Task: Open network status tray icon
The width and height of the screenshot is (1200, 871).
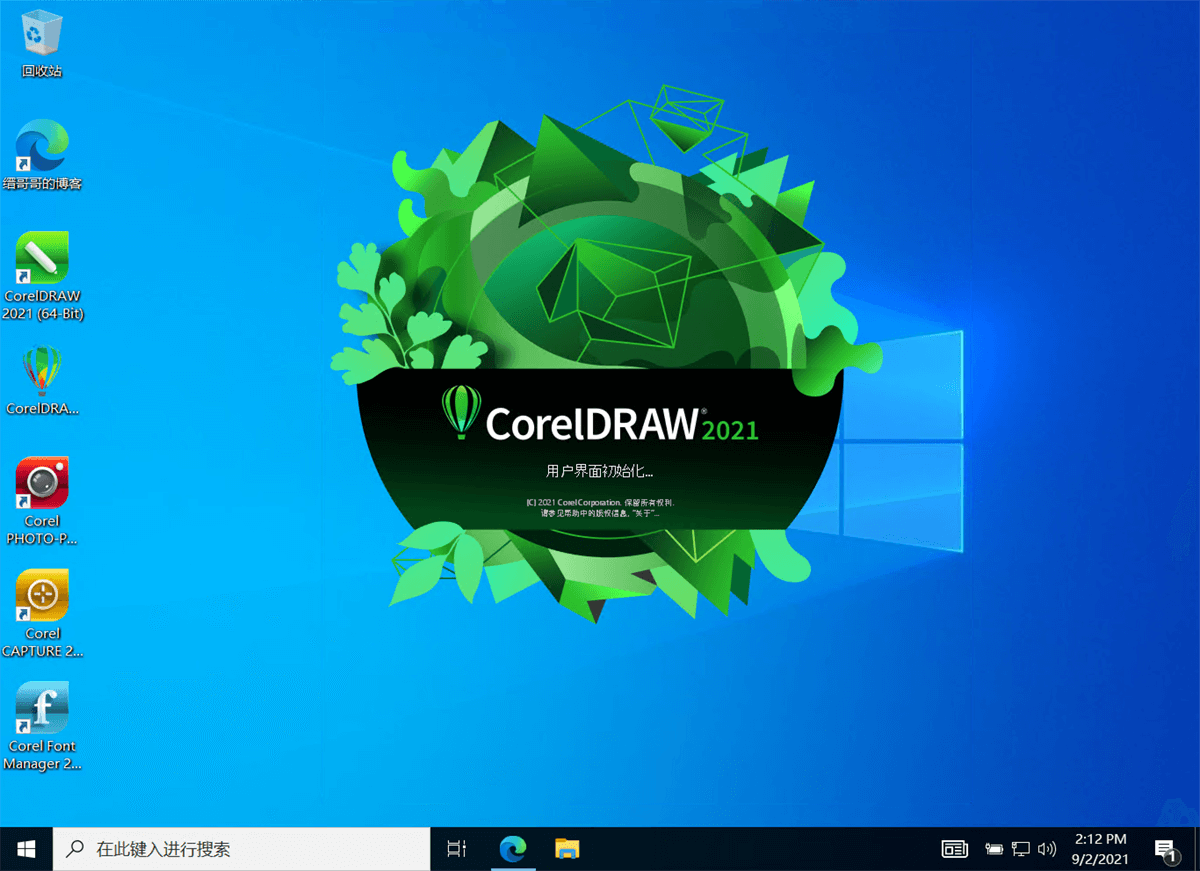Action: click(1020, 849)
